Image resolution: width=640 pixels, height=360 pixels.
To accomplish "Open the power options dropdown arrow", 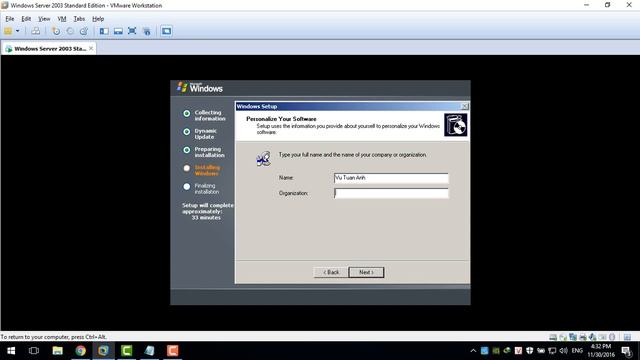I will coord(18,31).
